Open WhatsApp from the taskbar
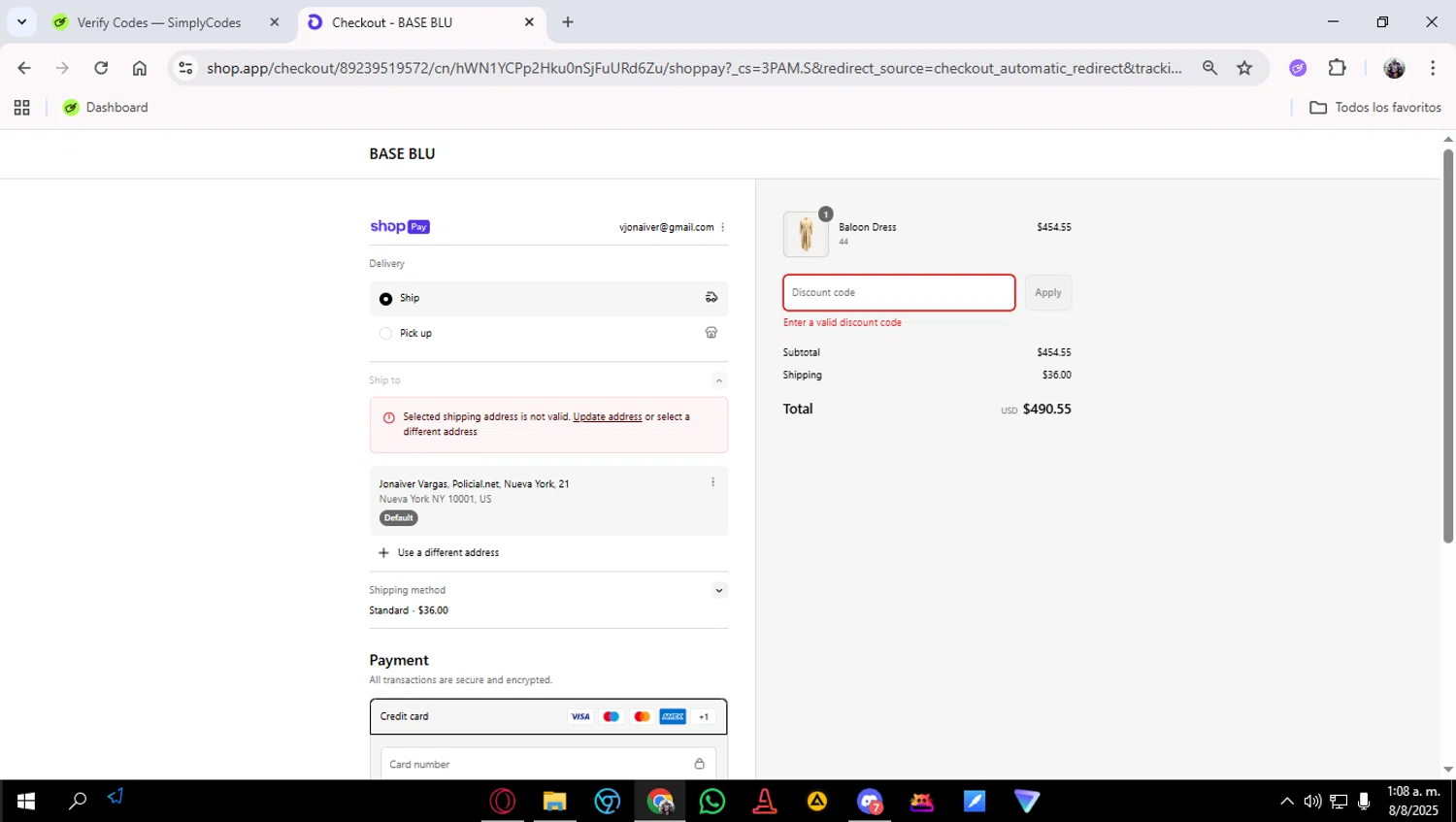The height and width of the screenshot is (822, 1456). click(712, 802)
